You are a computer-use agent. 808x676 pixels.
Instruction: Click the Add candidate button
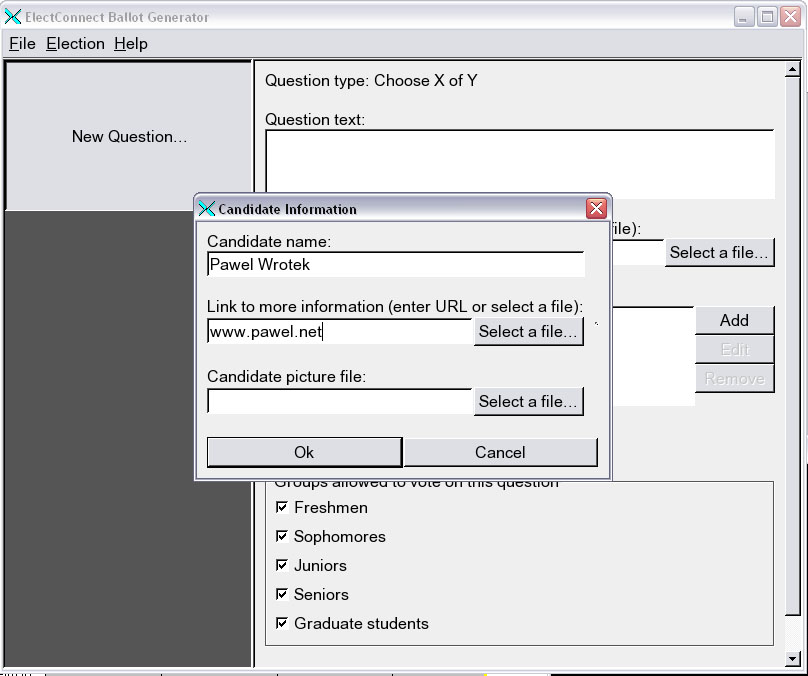click(734, 321)
